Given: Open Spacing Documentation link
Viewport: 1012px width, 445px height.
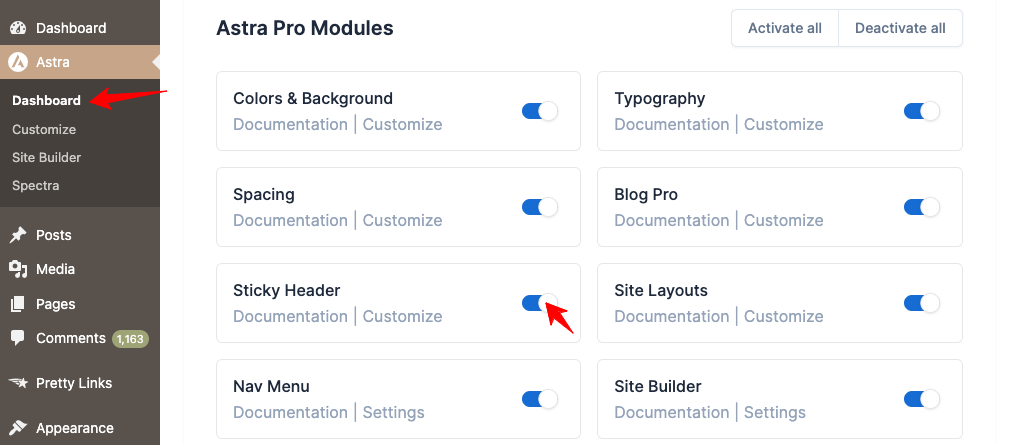Looking at the screenshot, I should tap(290, 220).
